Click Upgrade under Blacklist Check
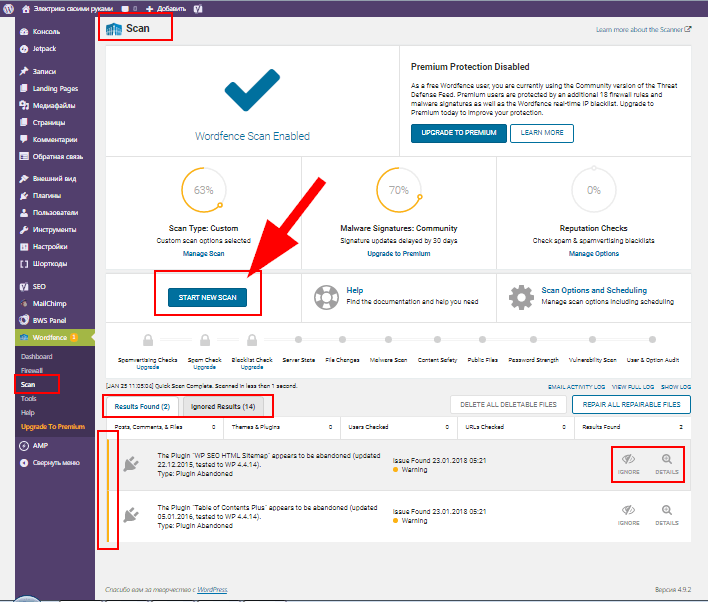 coord(252,367)
